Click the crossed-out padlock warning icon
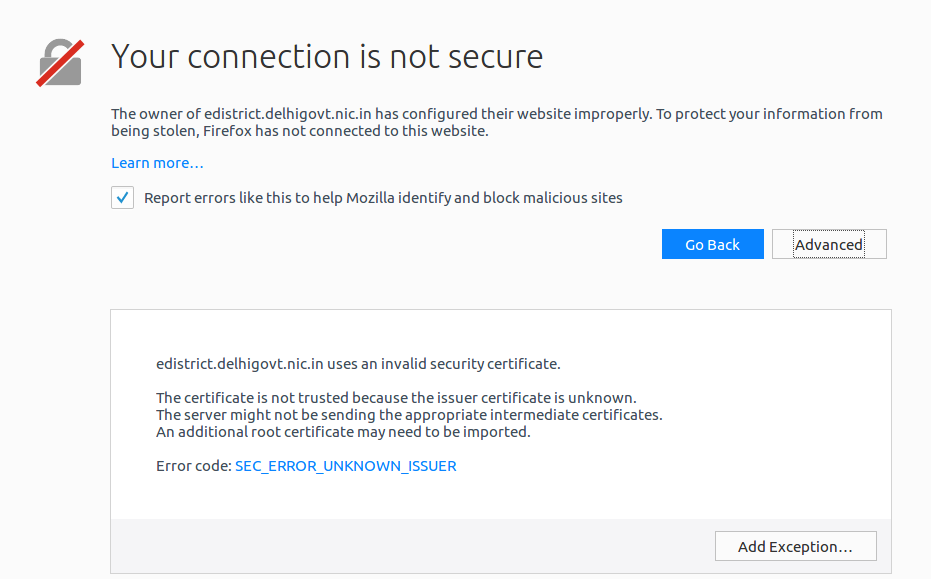 tap(60, 63)
